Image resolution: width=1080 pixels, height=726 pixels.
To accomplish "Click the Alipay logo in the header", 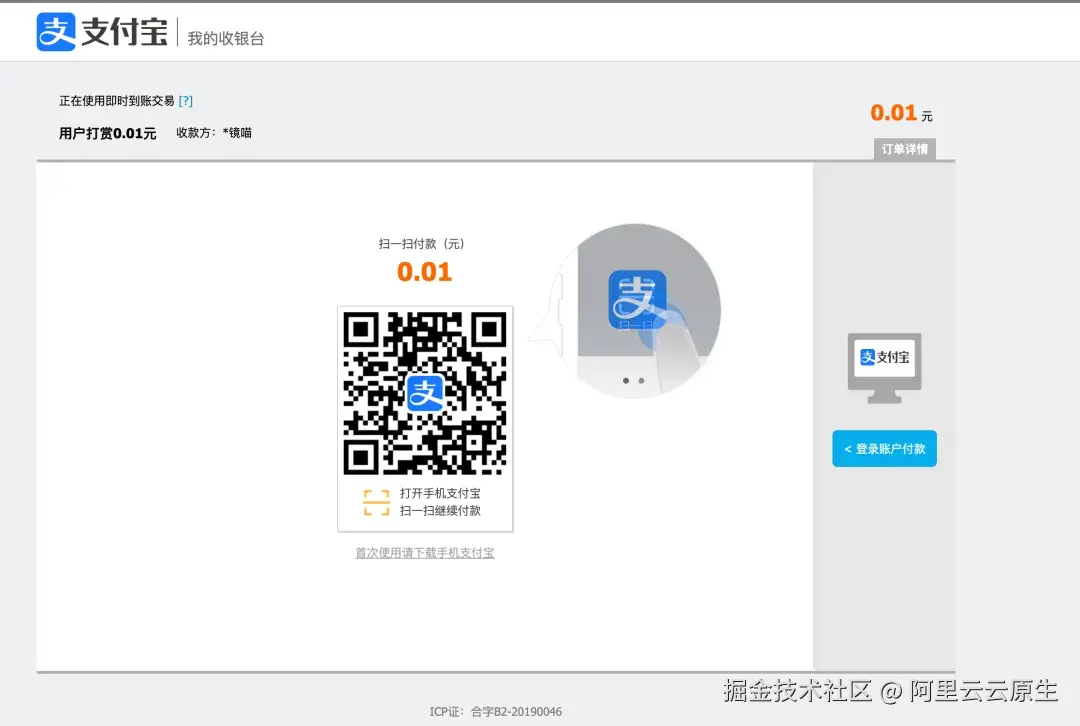I will click(x=102, y=32).
